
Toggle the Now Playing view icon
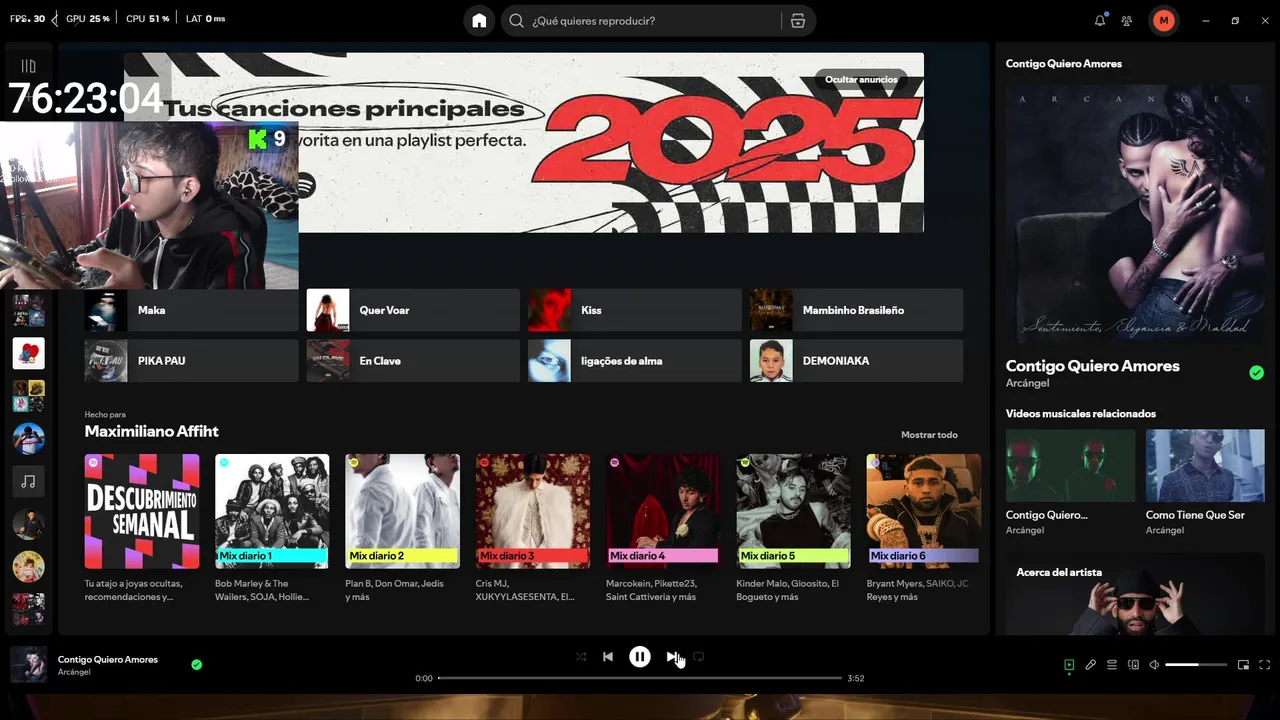click(x=1069, y=665)
